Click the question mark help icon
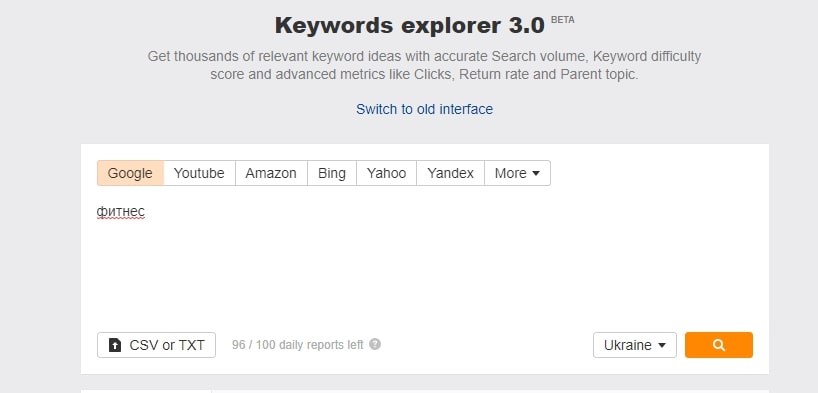The width and height of the screenshot is (818, 393). point(375,344)
